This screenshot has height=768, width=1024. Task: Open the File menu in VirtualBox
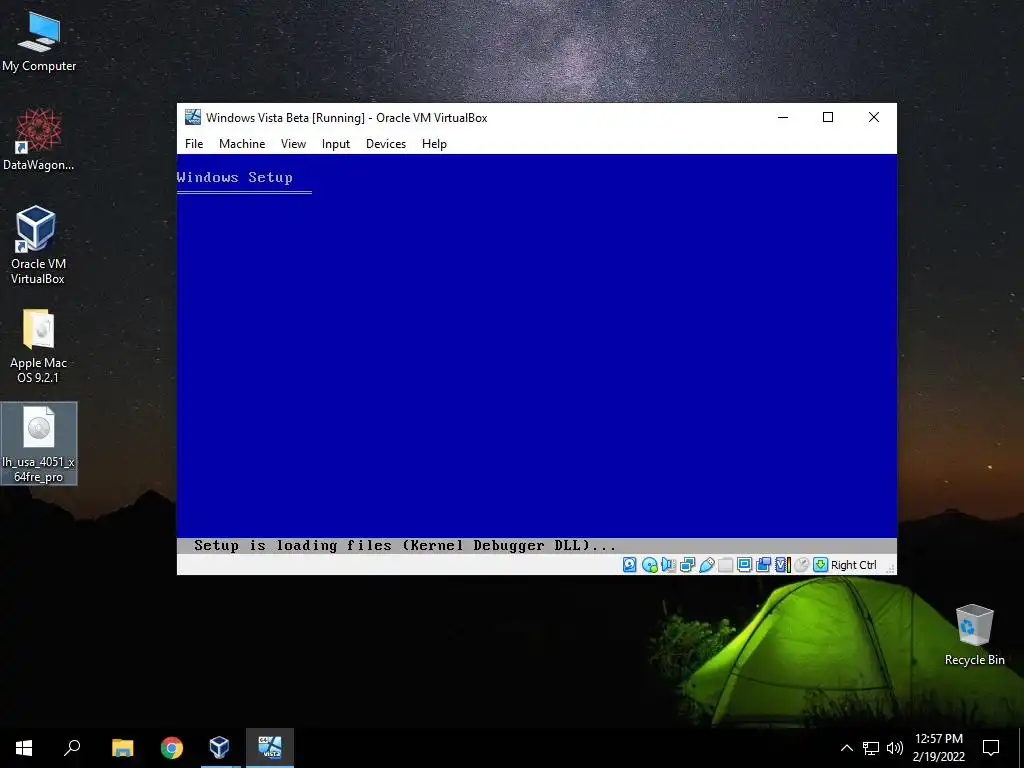194,144
